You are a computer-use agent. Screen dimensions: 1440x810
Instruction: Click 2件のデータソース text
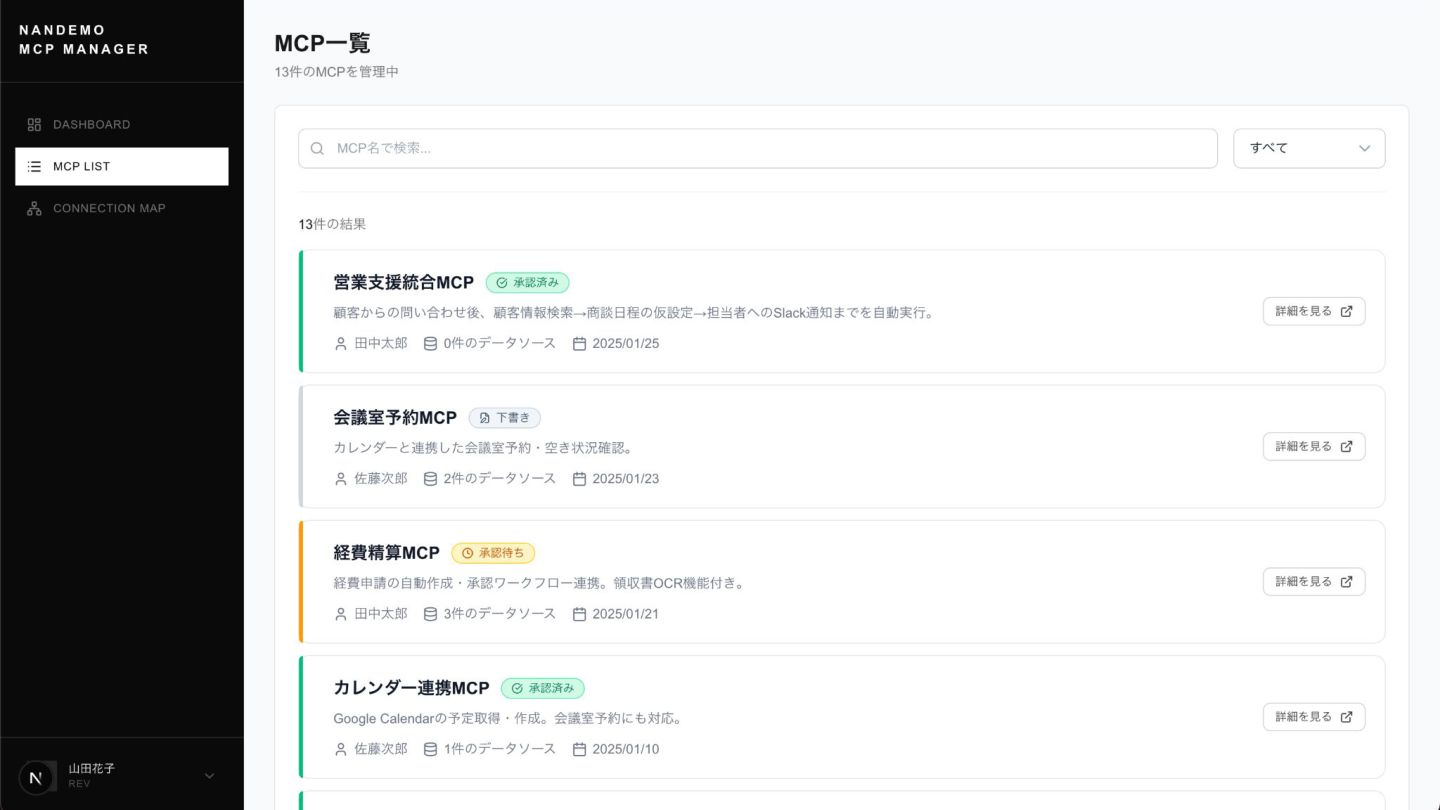[500, 478]
